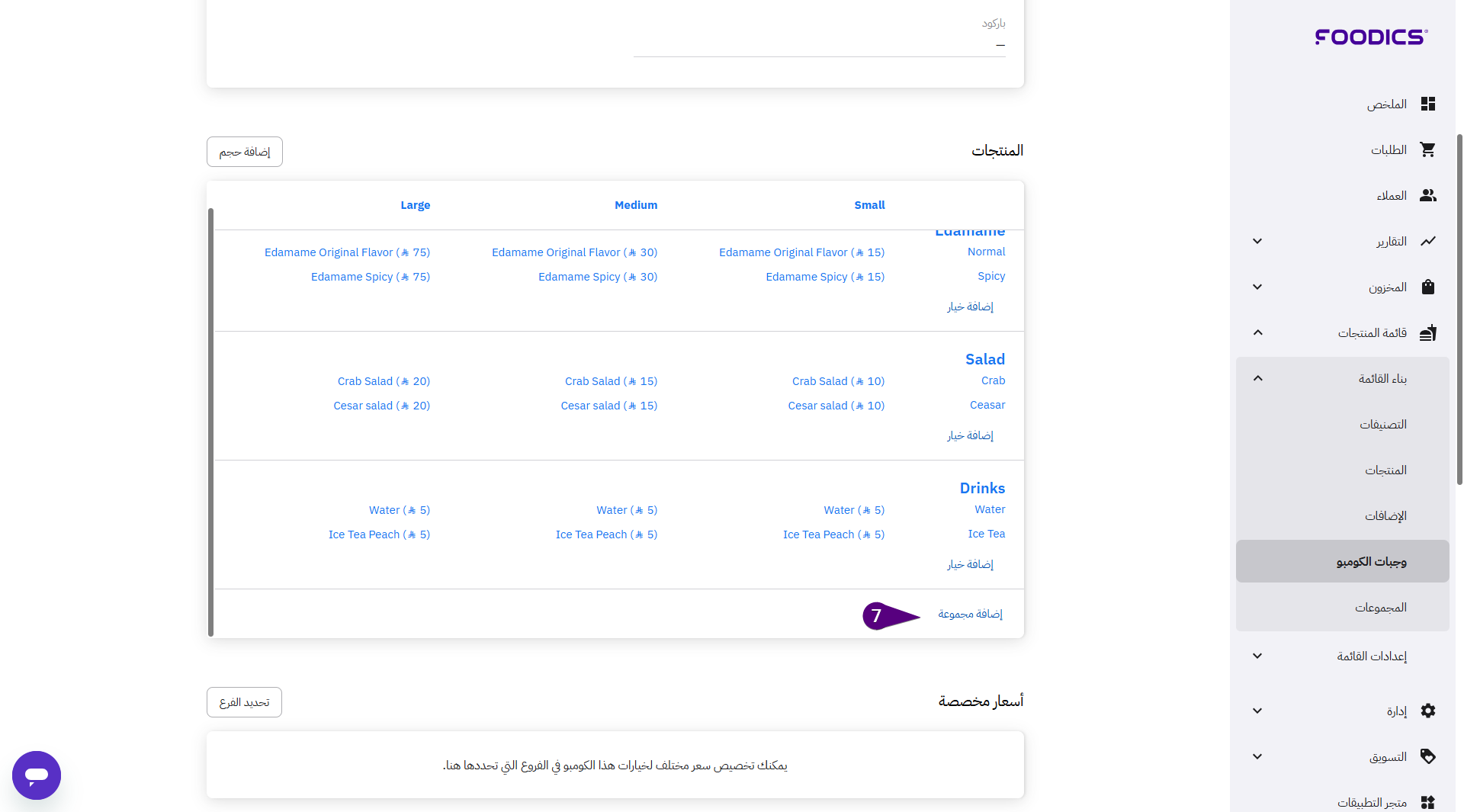Click the management gear icon
This screenshot has height=812, width=1464.
coord(1427,711)
